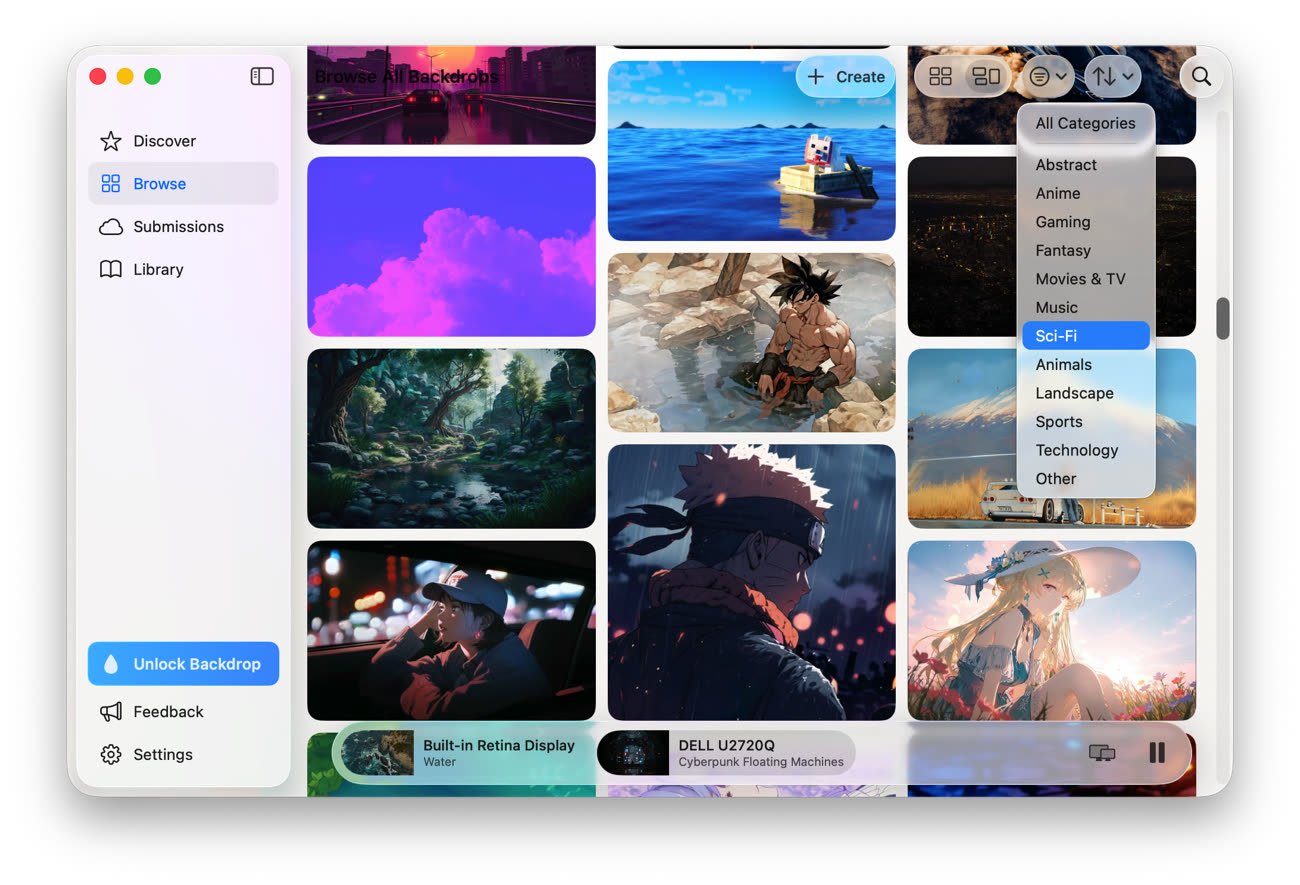Open the pink clouds wallpaper

click(x=451, y=246)
